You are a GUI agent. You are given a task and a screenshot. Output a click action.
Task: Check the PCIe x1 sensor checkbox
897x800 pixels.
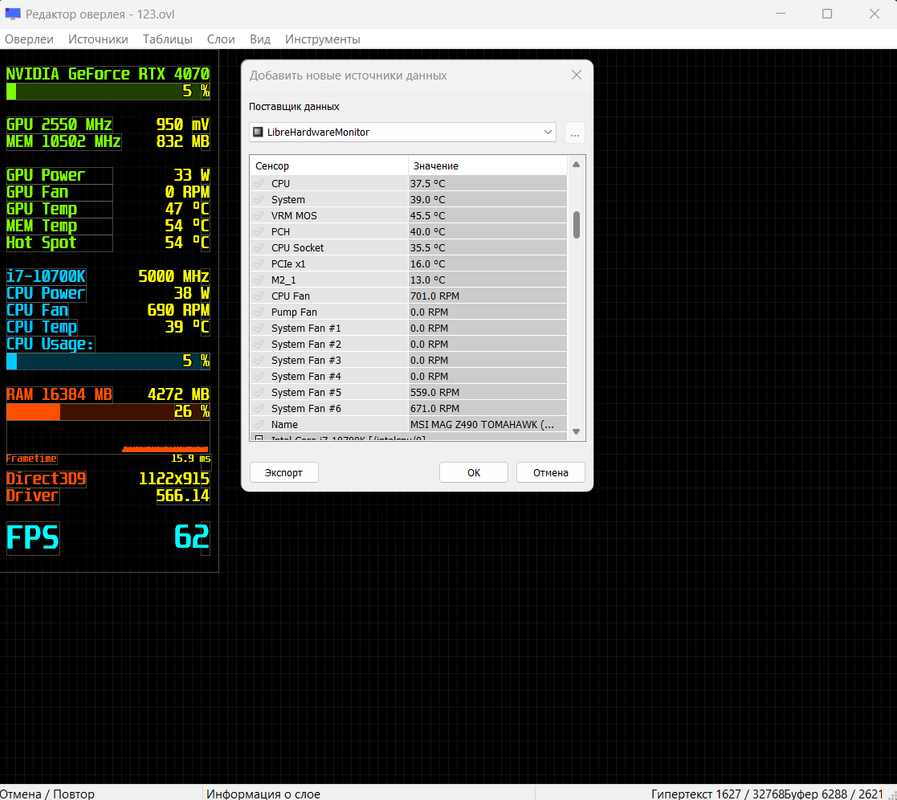click(x=259, y=264)
